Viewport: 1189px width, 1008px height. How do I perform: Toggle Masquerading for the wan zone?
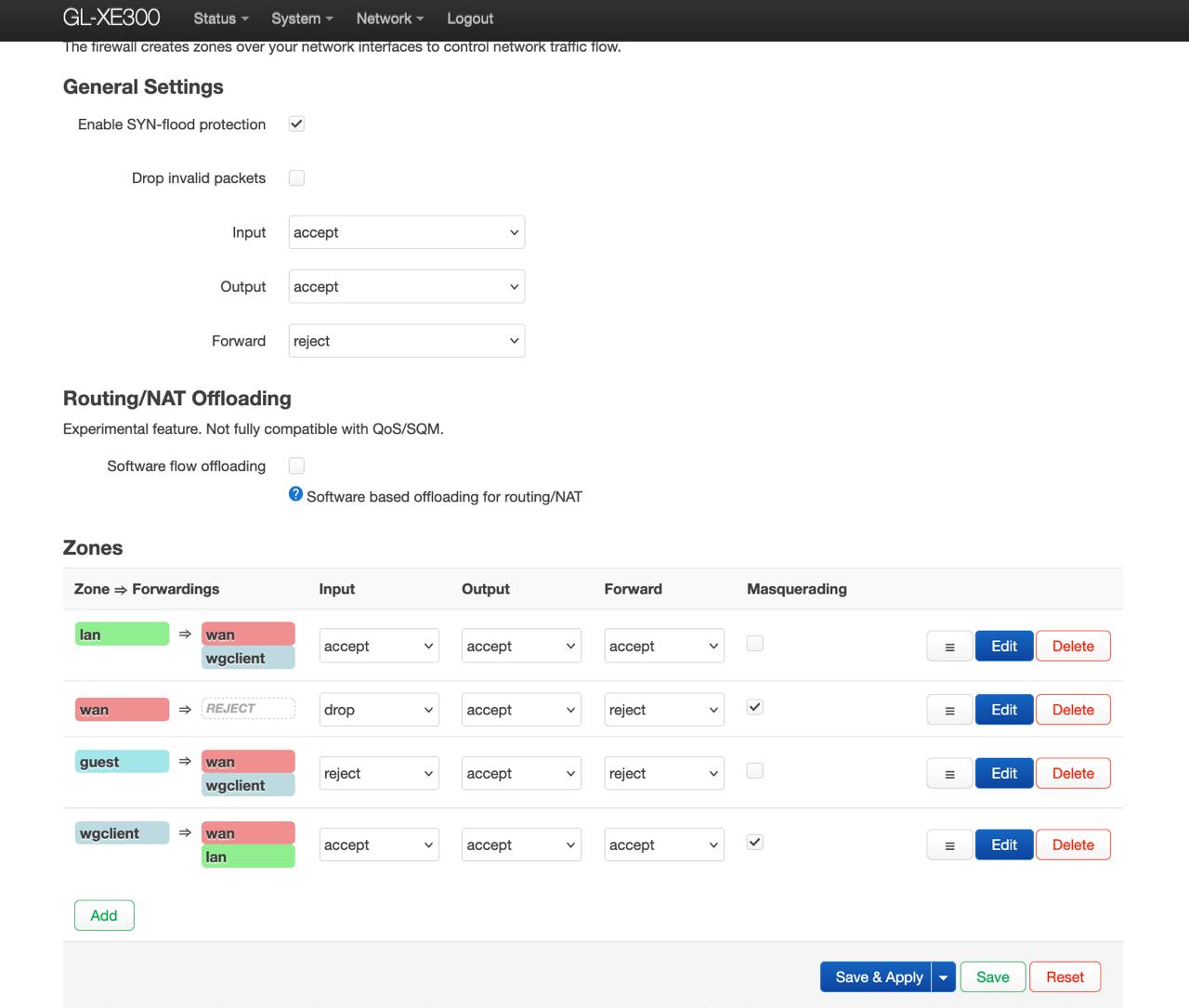(755, 707)
